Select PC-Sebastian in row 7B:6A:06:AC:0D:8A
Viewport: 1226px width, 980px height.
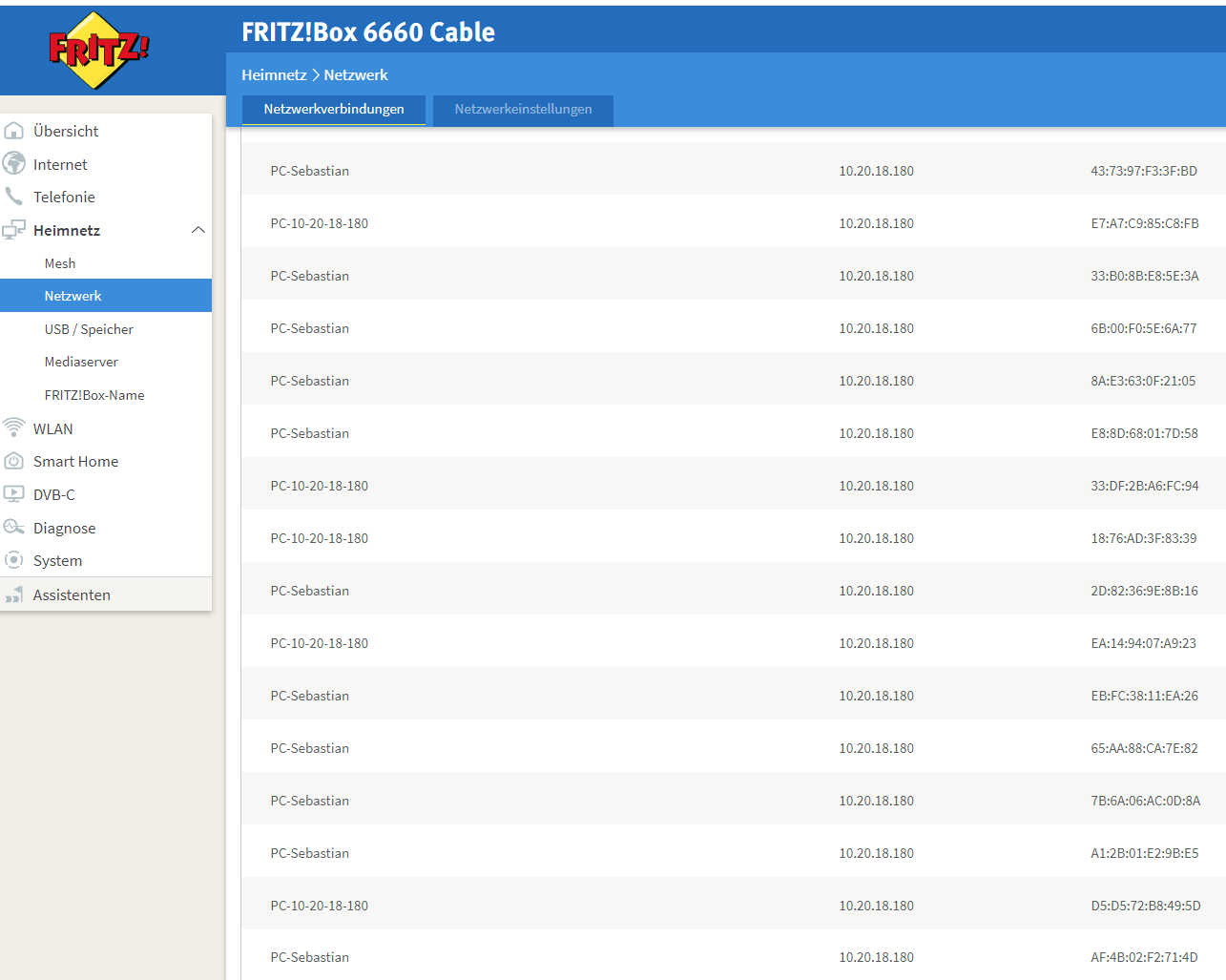click(310, 801)
